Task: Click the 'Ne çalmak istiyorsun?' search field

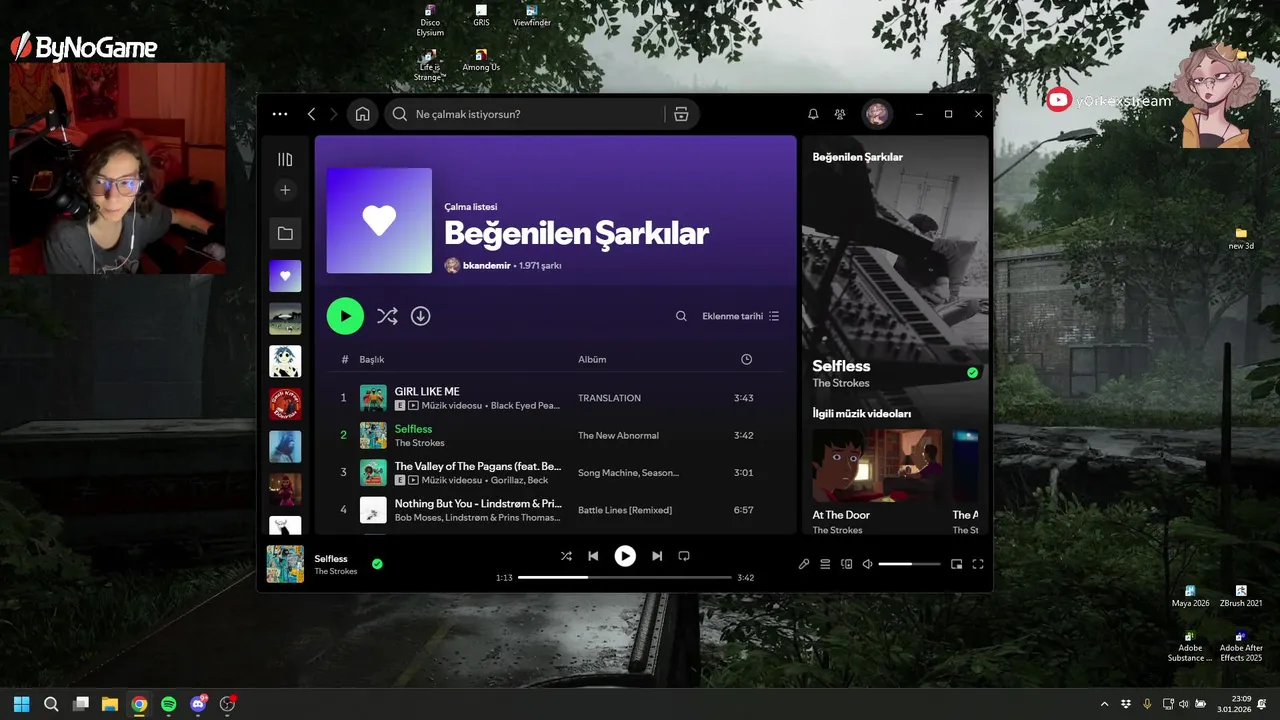Action: (525, 114)
